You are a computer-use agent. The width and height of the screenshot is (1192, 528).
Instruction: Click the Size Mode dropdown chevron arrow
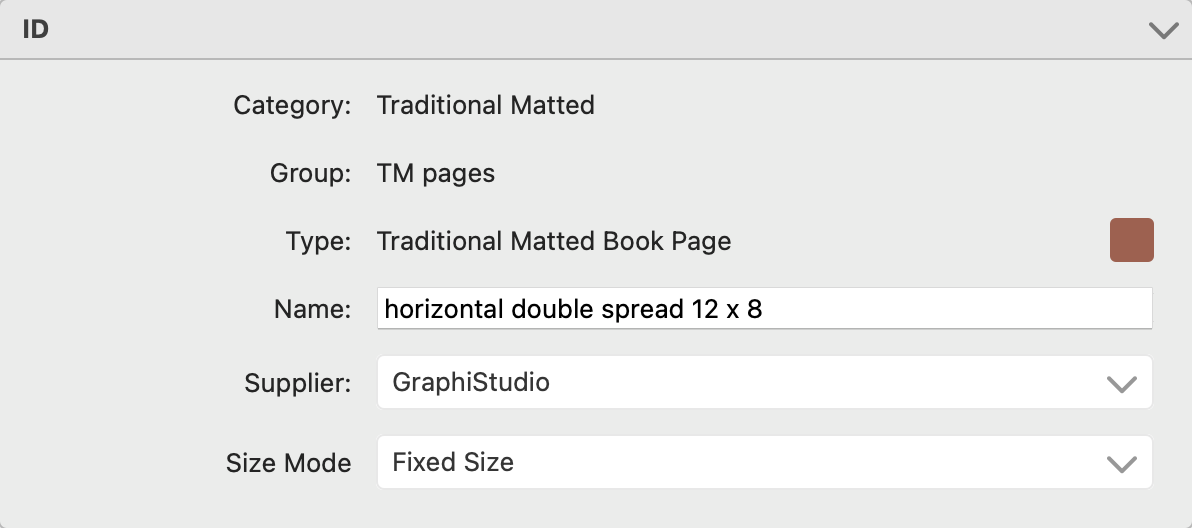click(1122, 463)
